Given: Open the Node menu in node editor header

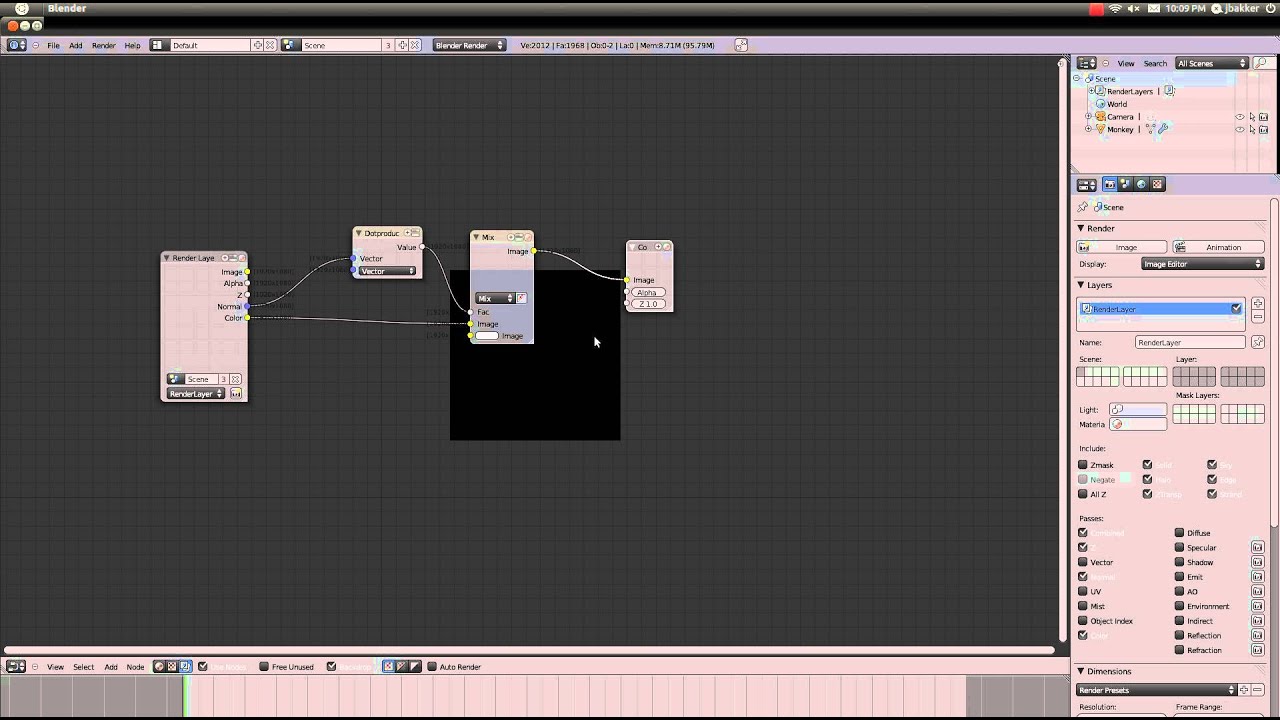Looking at the screenshot, I should click(135, 667).
